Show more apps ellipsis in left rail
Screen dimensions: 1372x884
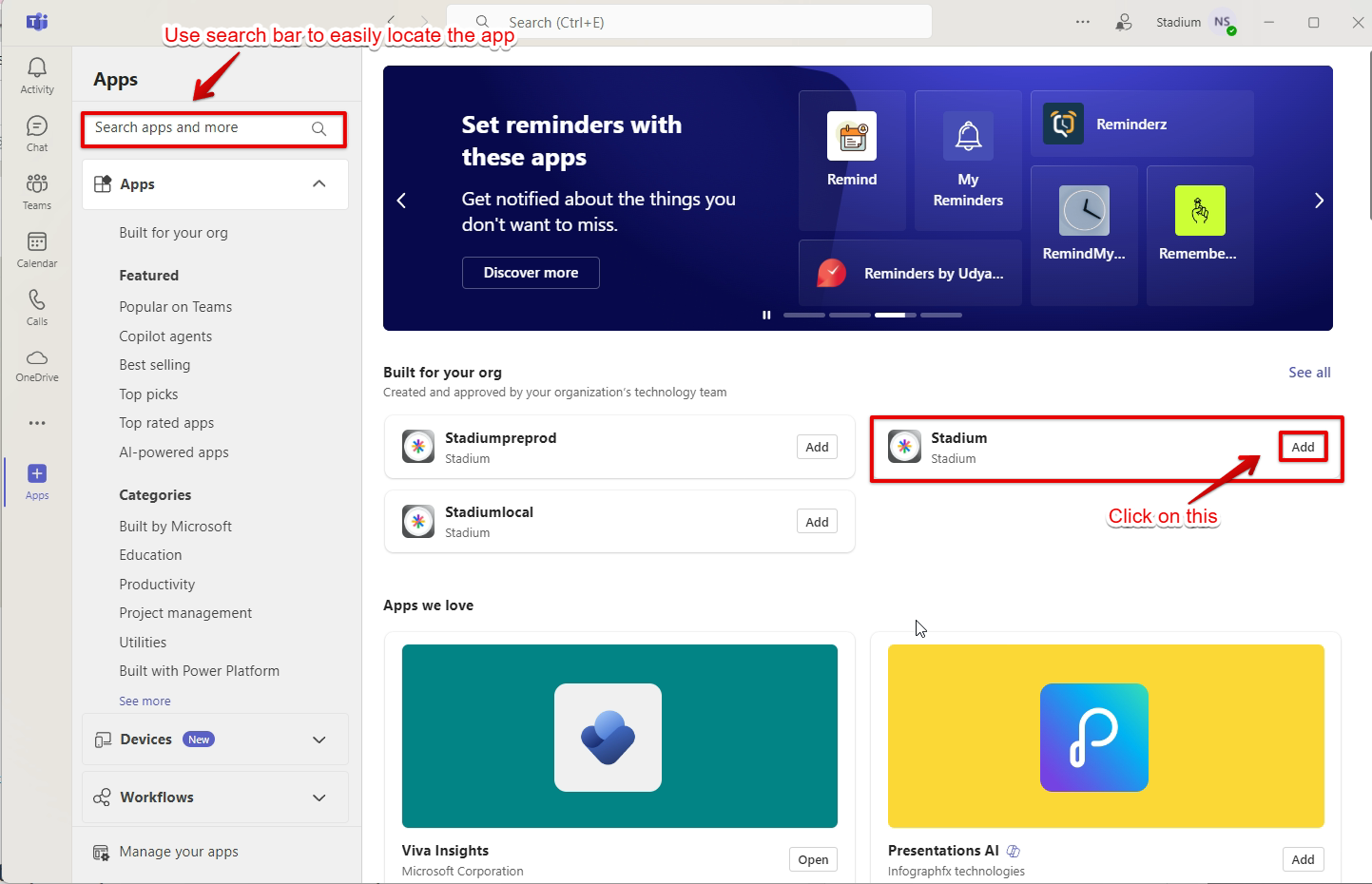coord(37,423)
